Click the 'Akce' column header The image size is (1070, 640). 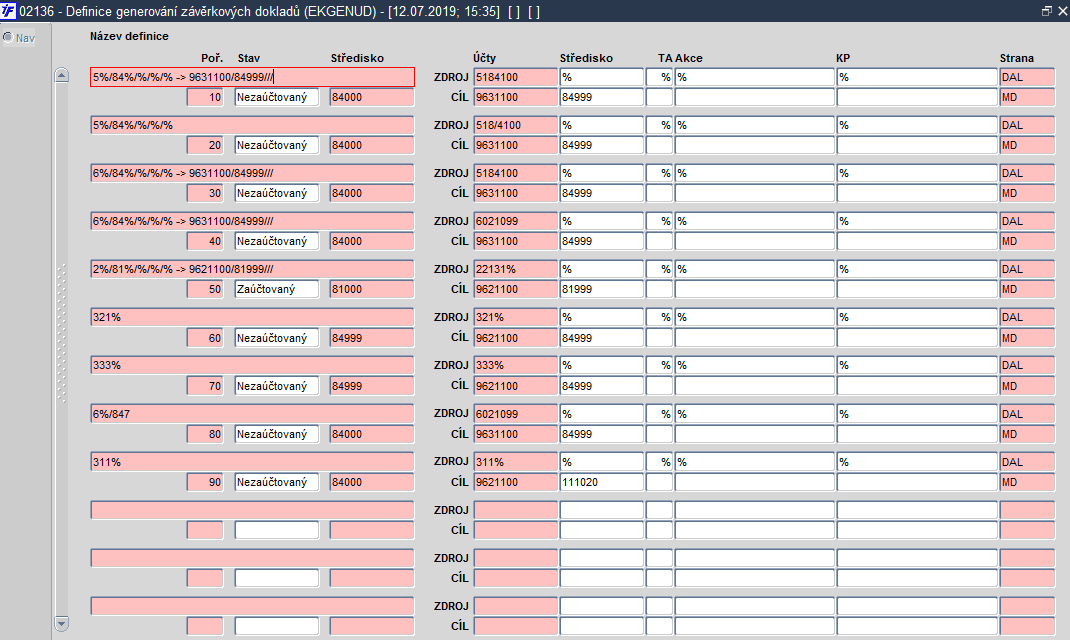(x=689, y=58)
